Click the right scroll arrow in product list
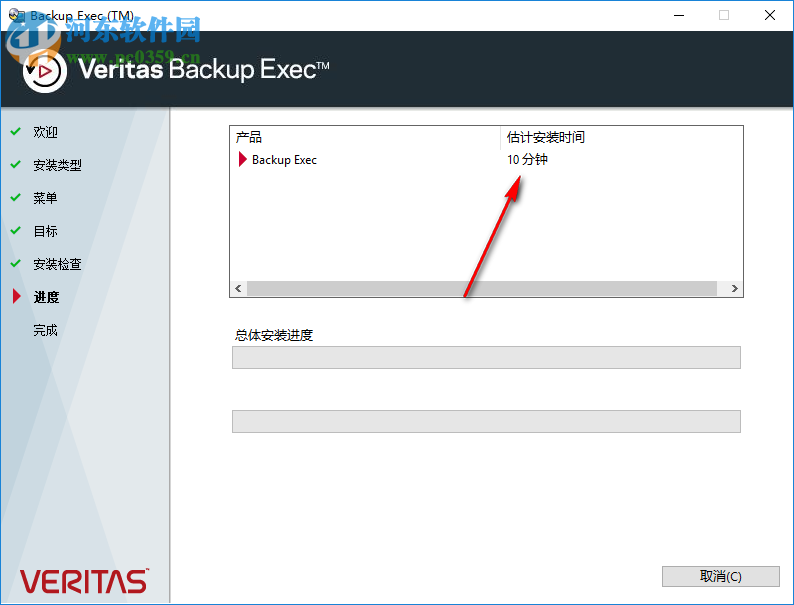 click(734, 289)
